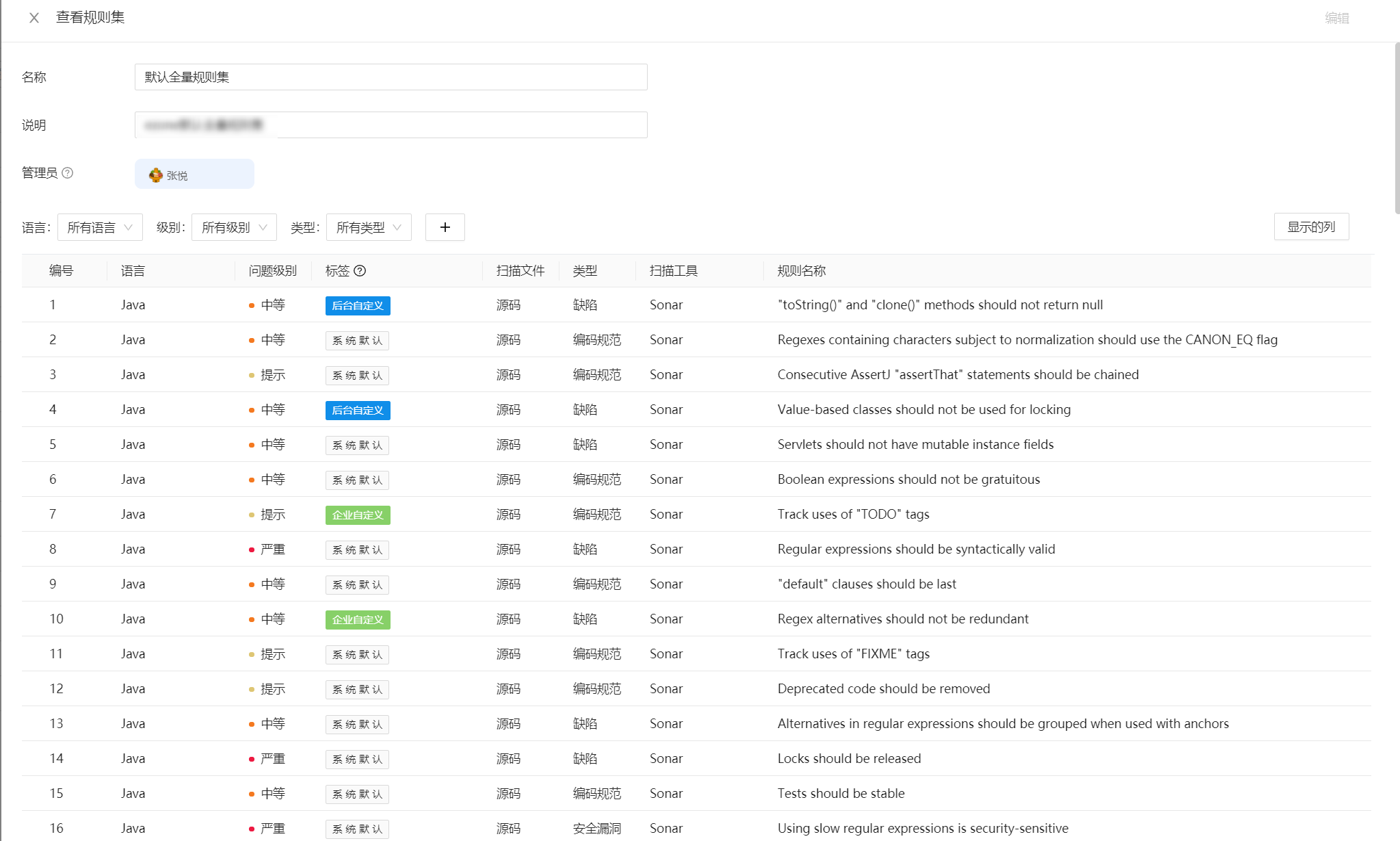Open the 所有级别 level dropdown
Viewport: 1400px width, 841px height.
click(x=234, y=227)
